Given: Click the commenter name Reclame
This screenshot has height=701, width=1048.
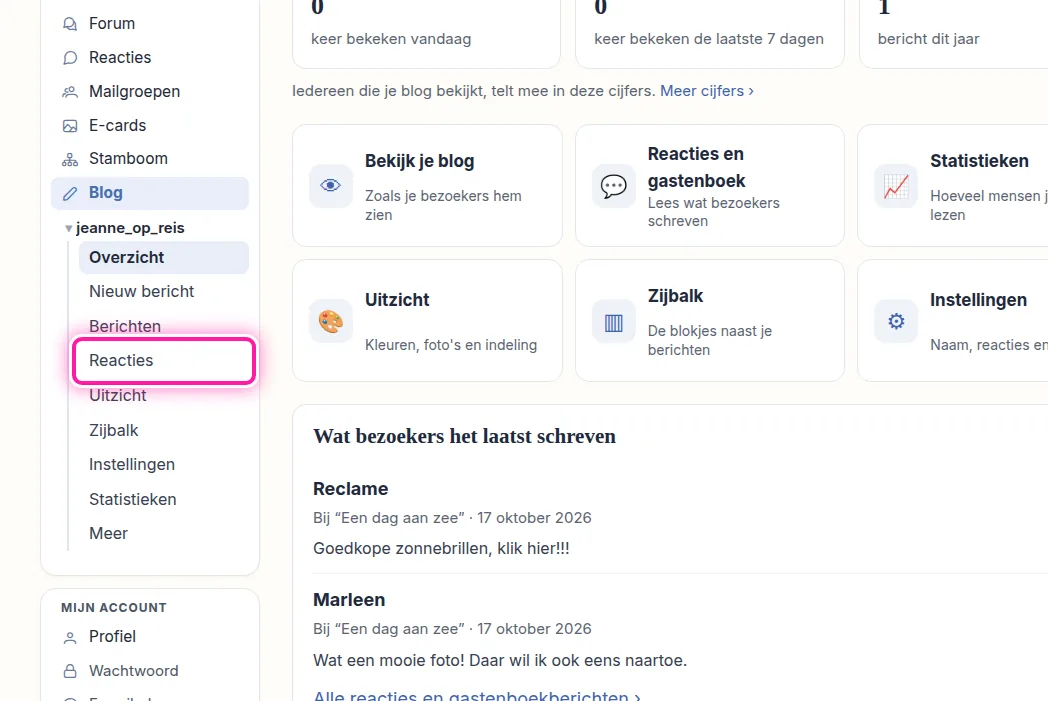Looking at the screenshot, I should point(351,489).
